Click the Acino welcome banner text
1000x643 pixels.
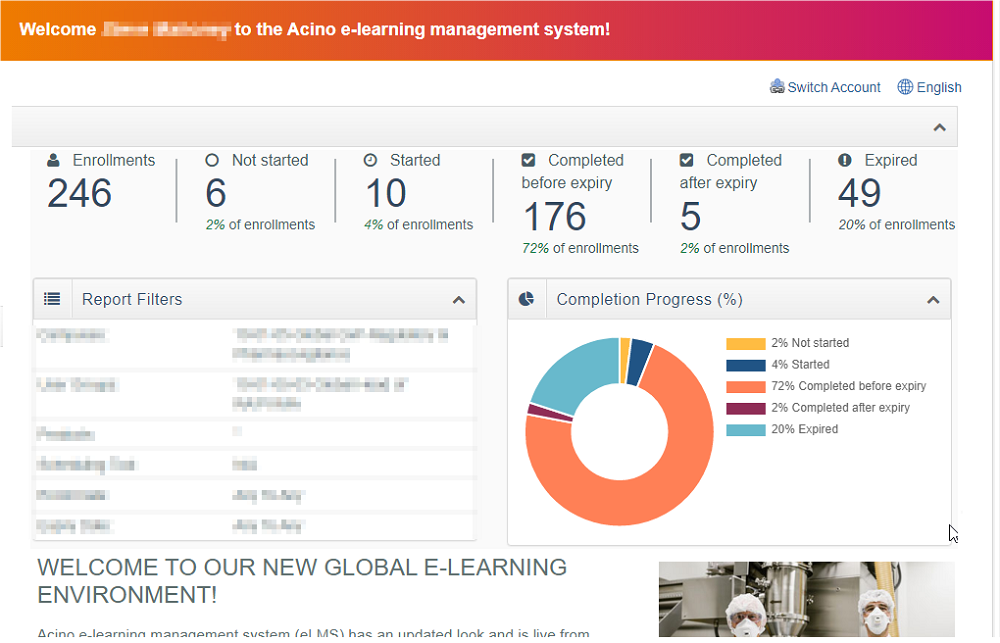(x=314, y=29)
